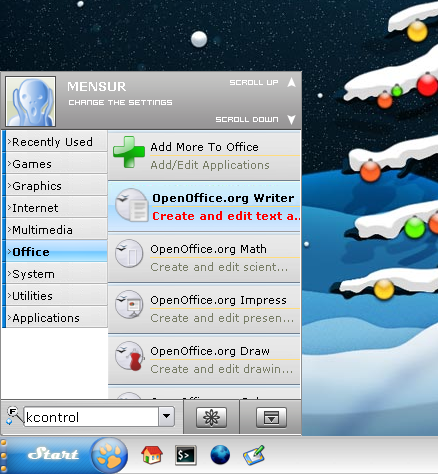The image size is (438, 474).
Task: Click Change The Settings link
Action: coord(120,102)
